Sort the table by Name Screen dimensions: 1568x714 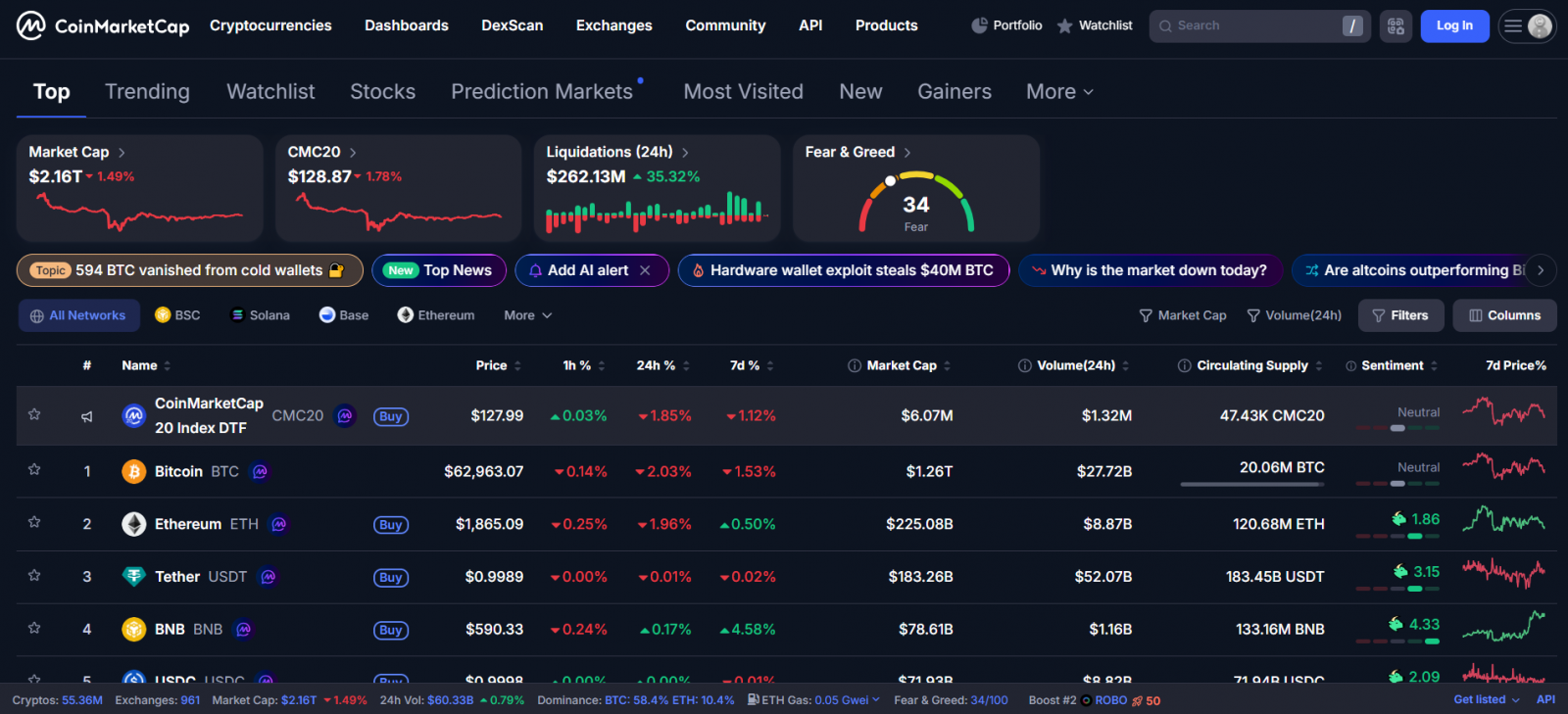(146, 366)
